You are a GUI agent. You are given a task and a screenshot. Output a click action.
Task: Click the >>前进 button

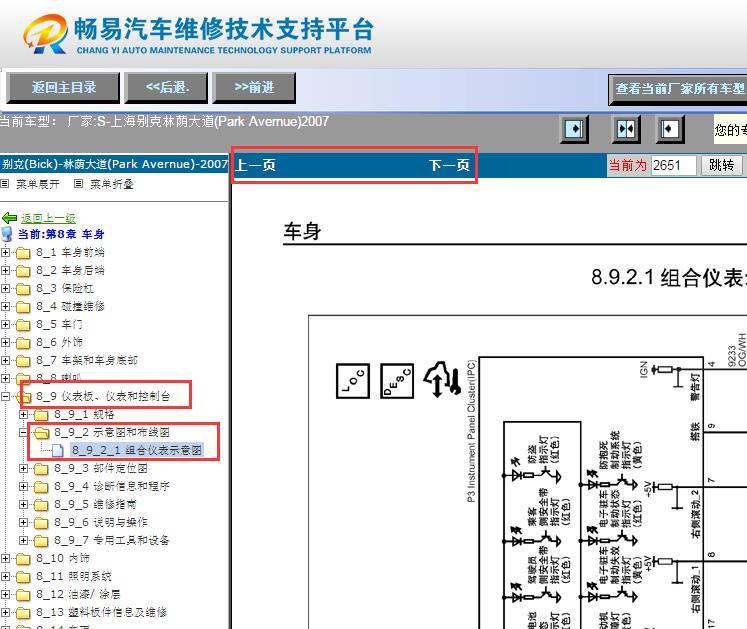[254, 88]
